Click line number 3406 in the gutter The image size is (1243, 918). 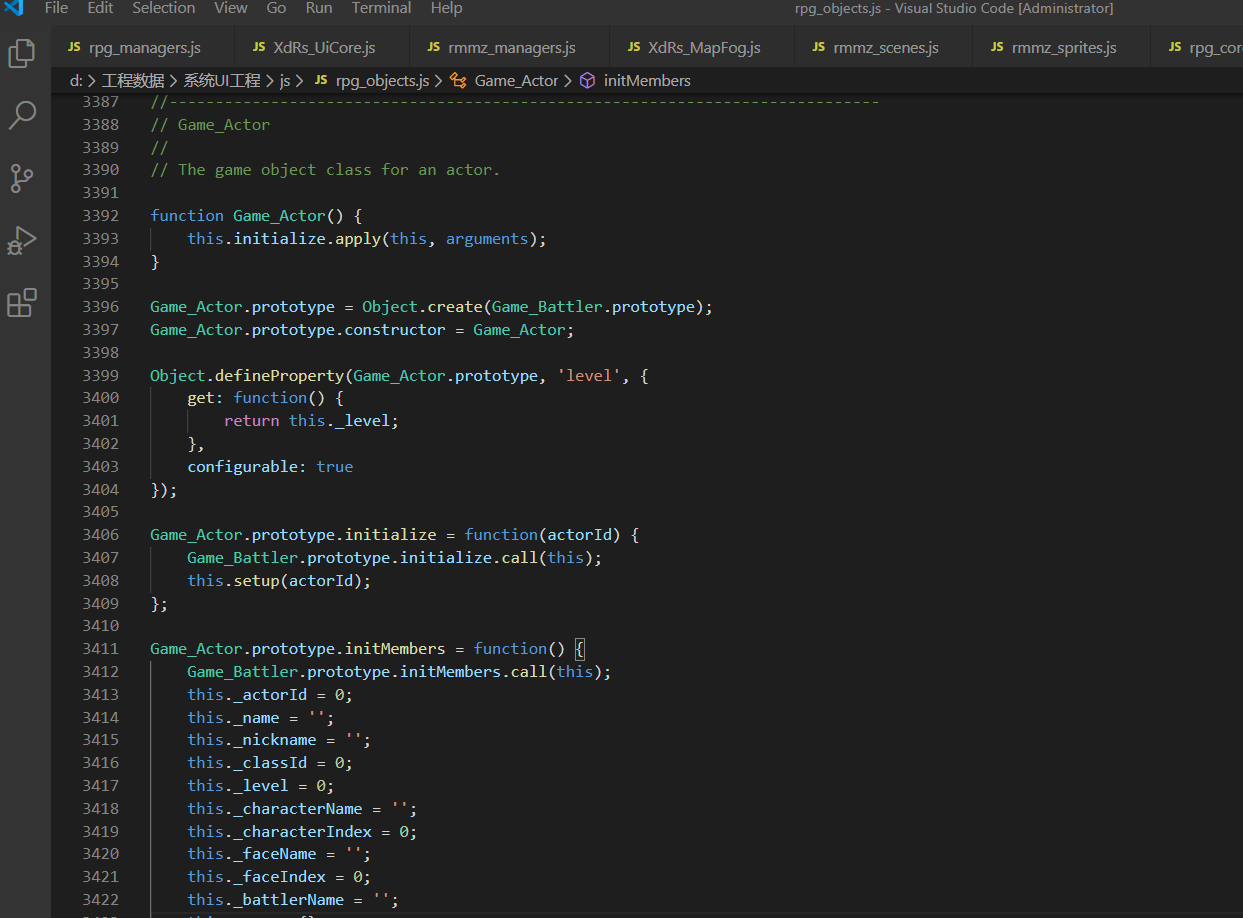tap(100, 535)
